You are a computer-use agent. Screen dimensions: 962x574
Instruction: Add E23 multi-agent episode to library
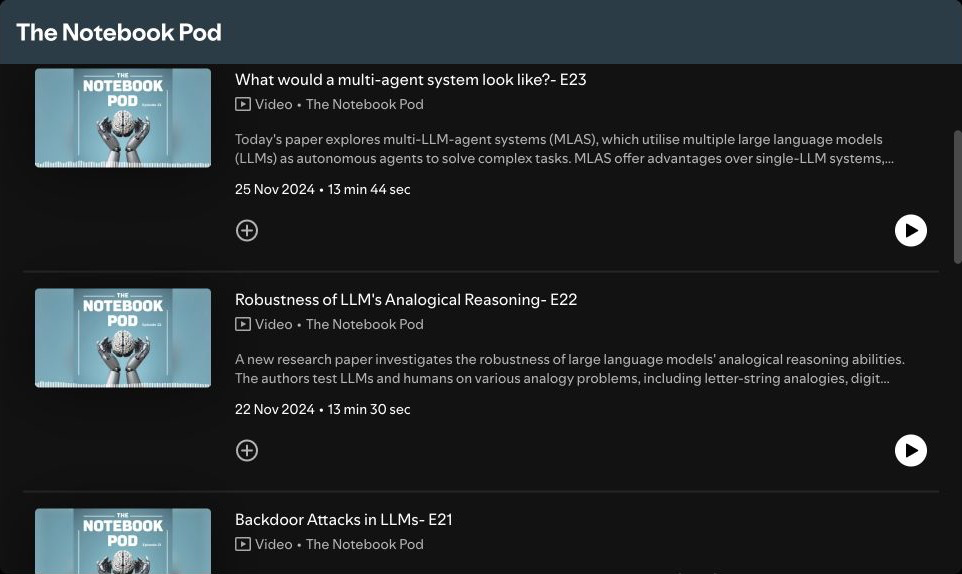click(x=247, y=231)
